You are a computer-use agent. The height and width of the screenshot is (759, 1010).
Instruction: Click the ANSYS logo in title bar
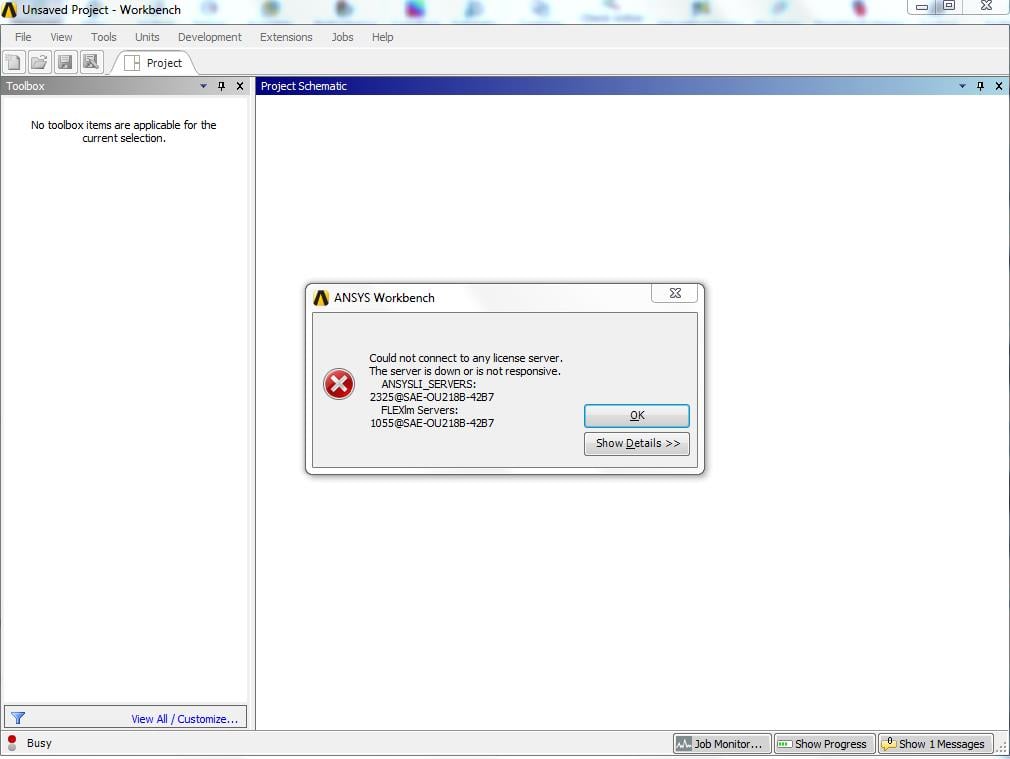point(9,10)
